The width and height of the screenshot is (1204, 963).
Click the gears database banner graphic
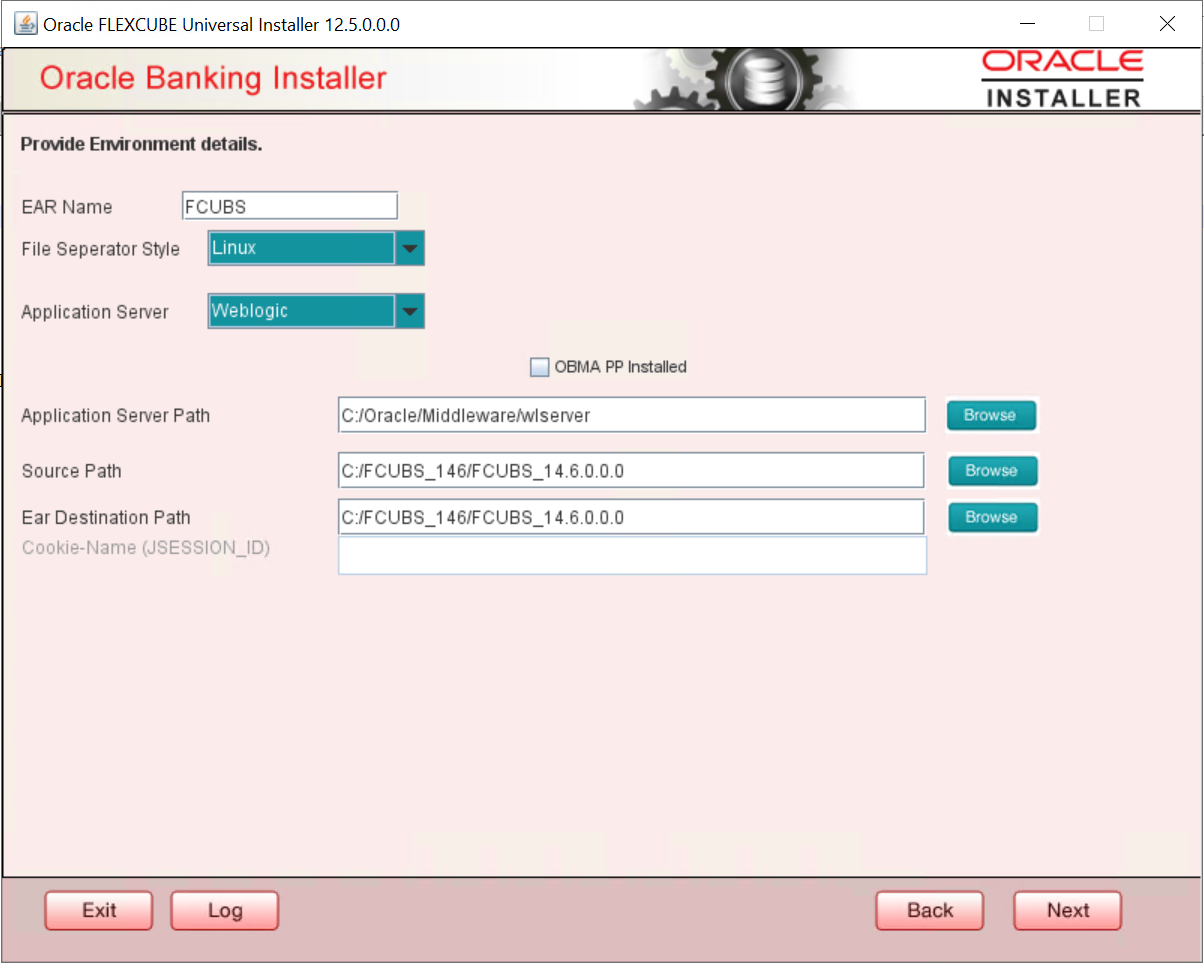(744, 79)
